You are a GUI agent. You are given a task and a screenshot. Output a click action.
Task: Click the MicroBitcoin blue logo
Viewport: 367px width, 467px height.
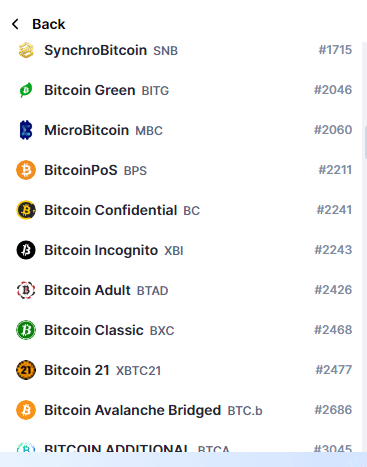26,130
